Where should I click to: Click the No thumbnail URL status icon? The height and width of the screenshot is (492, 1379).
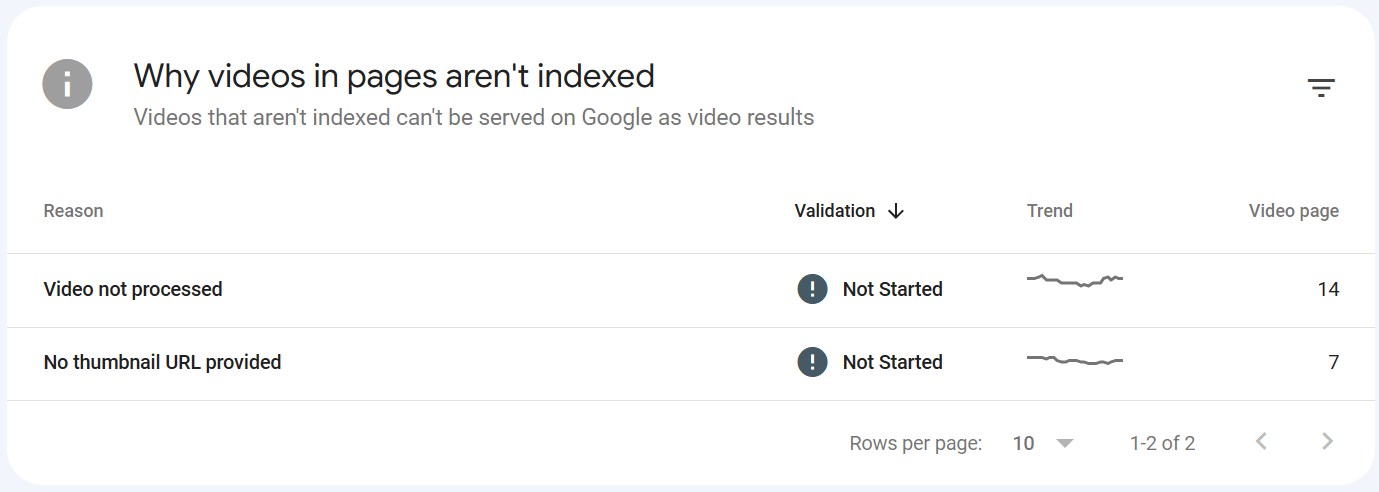tap(812, 362)
